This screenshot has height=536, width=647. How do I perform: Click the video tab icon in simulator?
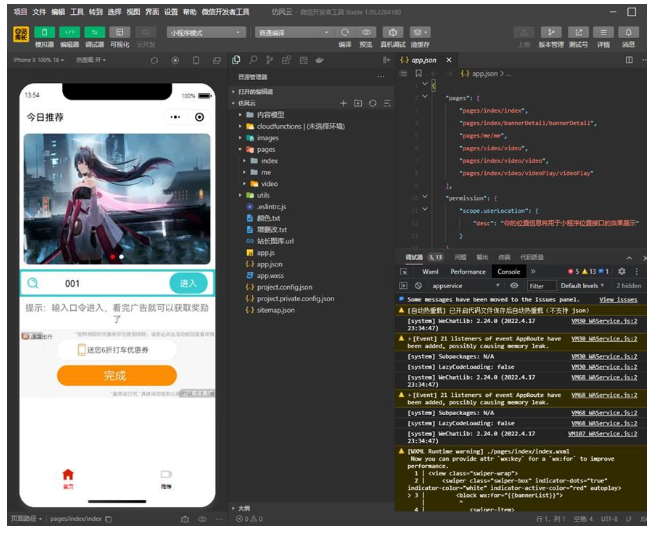[166, 478]
